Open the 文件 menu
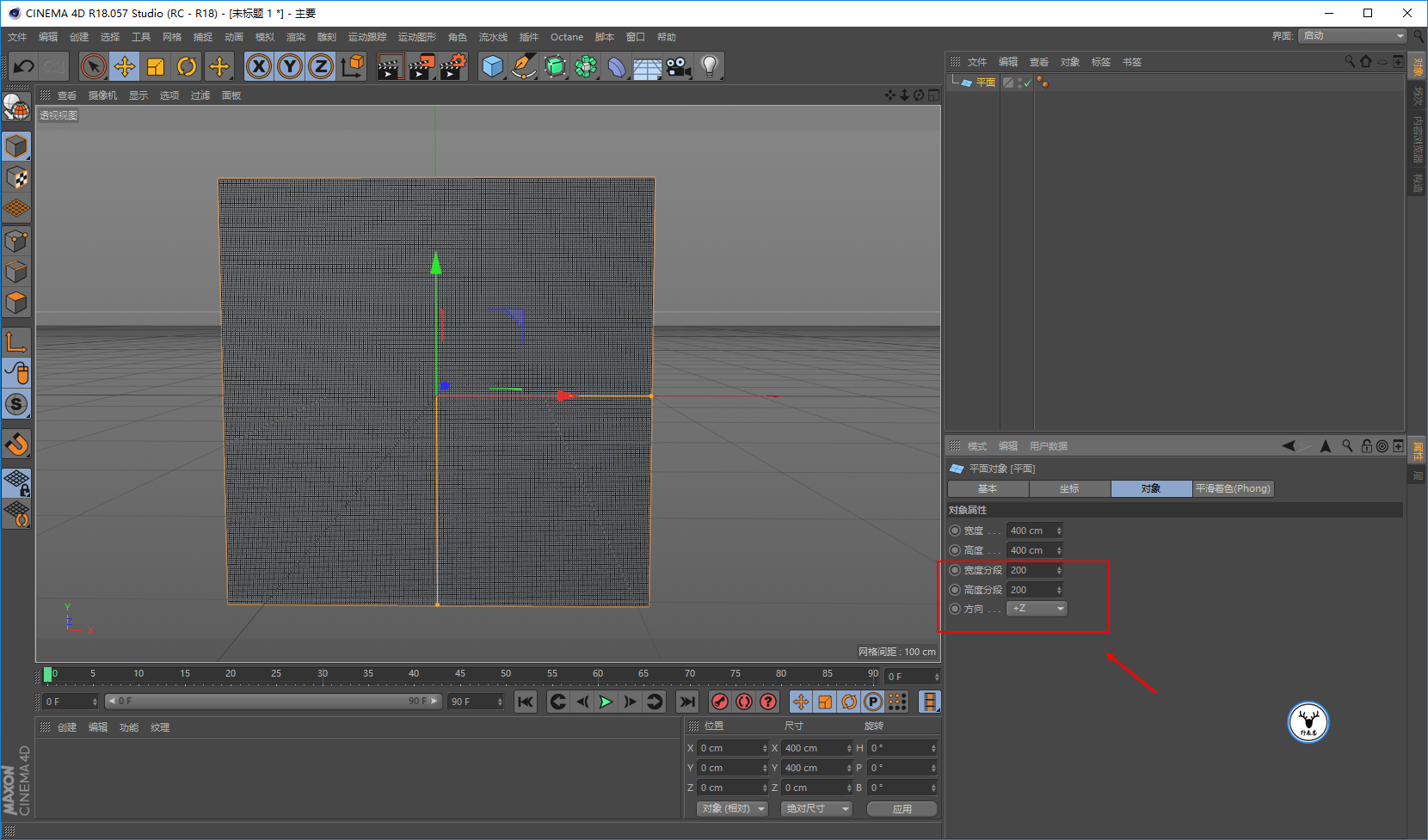The image size is (1428, 840). [17, 37]
